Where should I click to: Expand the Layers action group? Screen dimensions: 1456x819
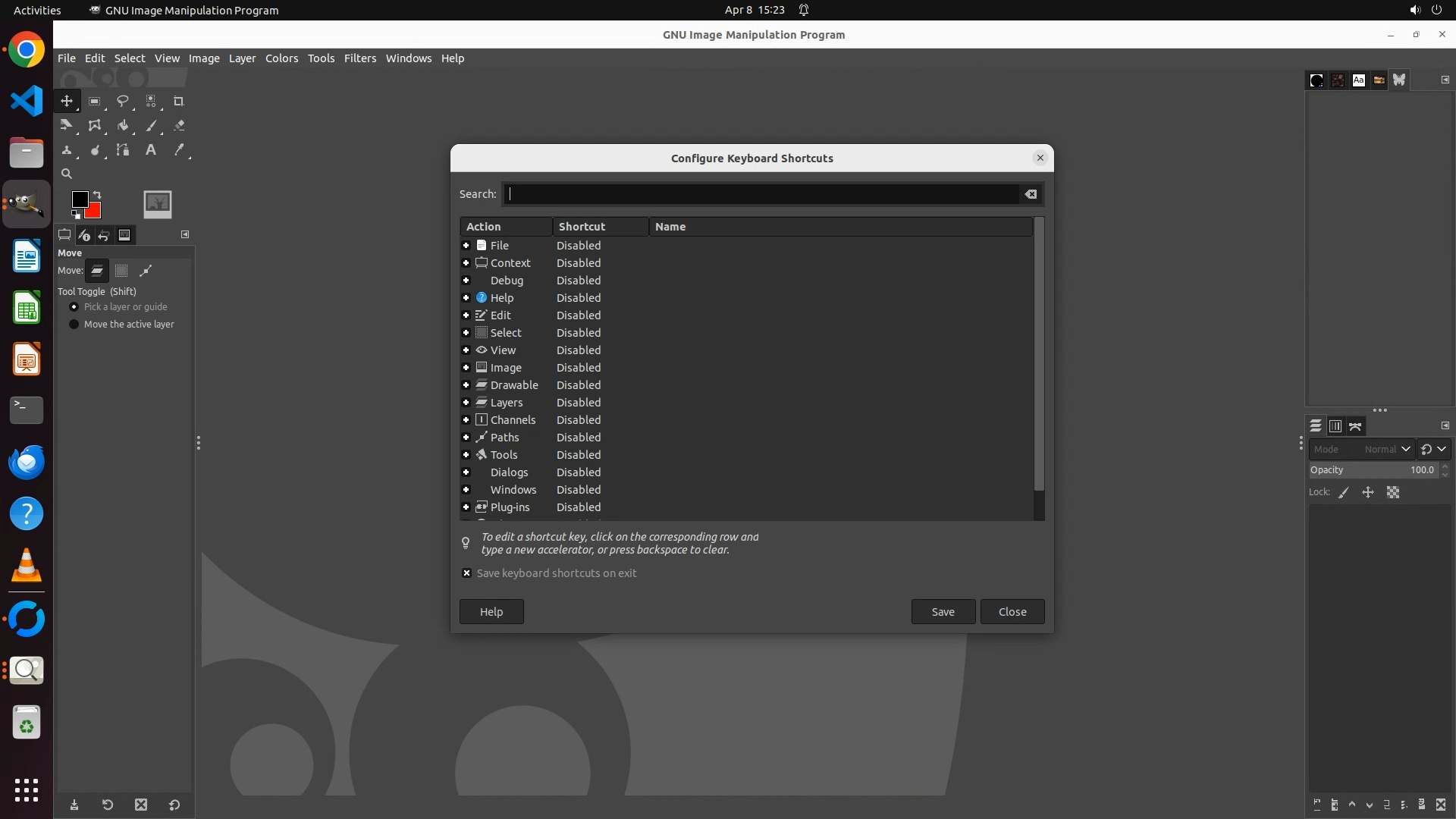466,403
